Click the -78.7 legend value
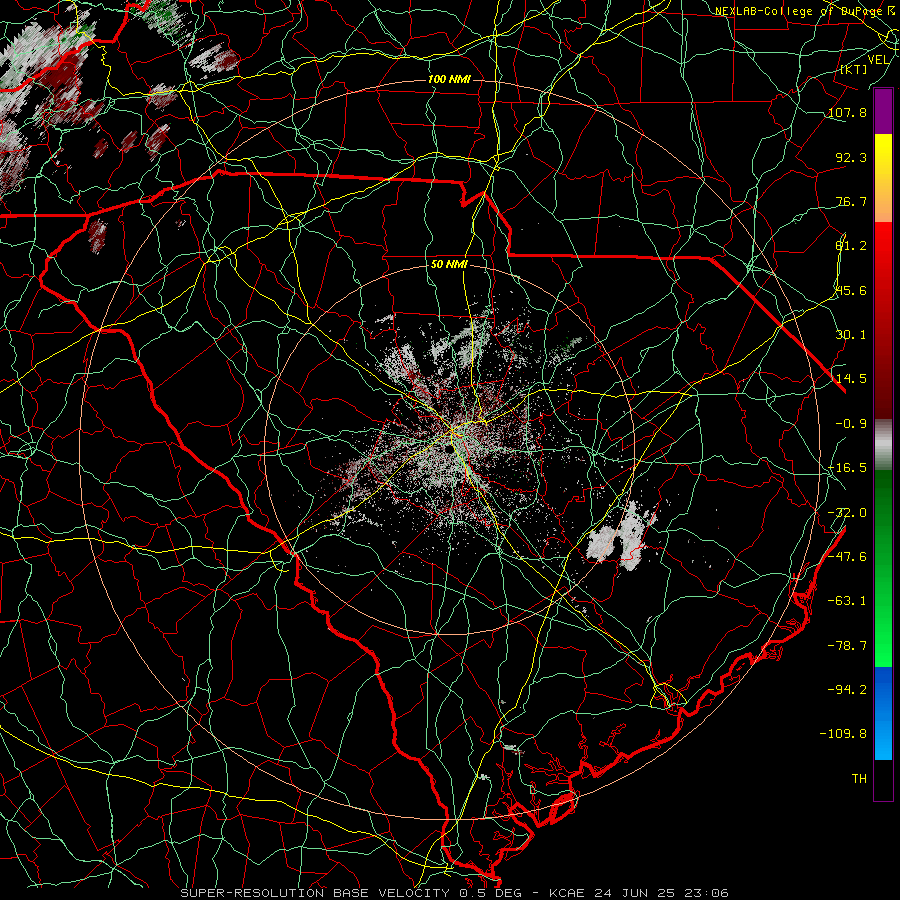Image resolution: width=900 pixels, height=900 pixels. [847, 646]
